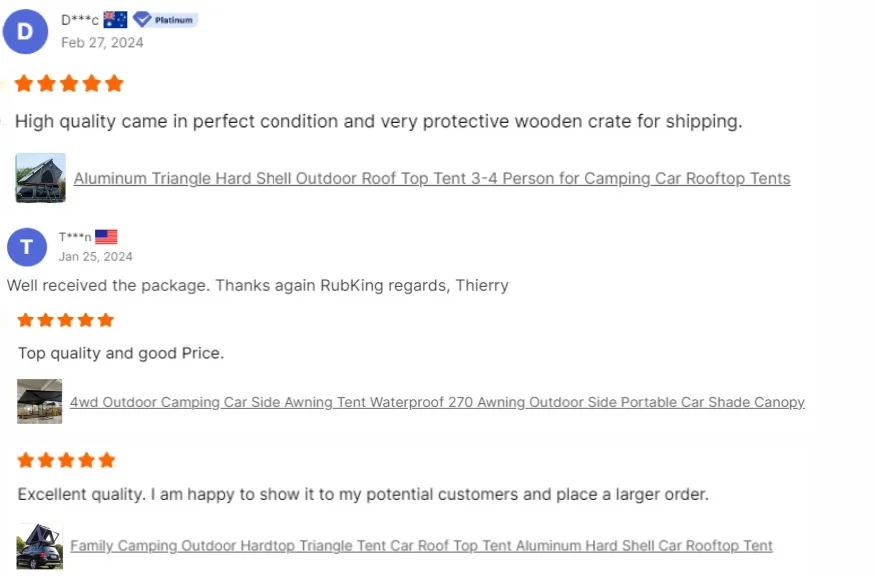
Task: Open Family Camping Outdoor Hardtop Triangle Tent link
Action: coord(421,546)
